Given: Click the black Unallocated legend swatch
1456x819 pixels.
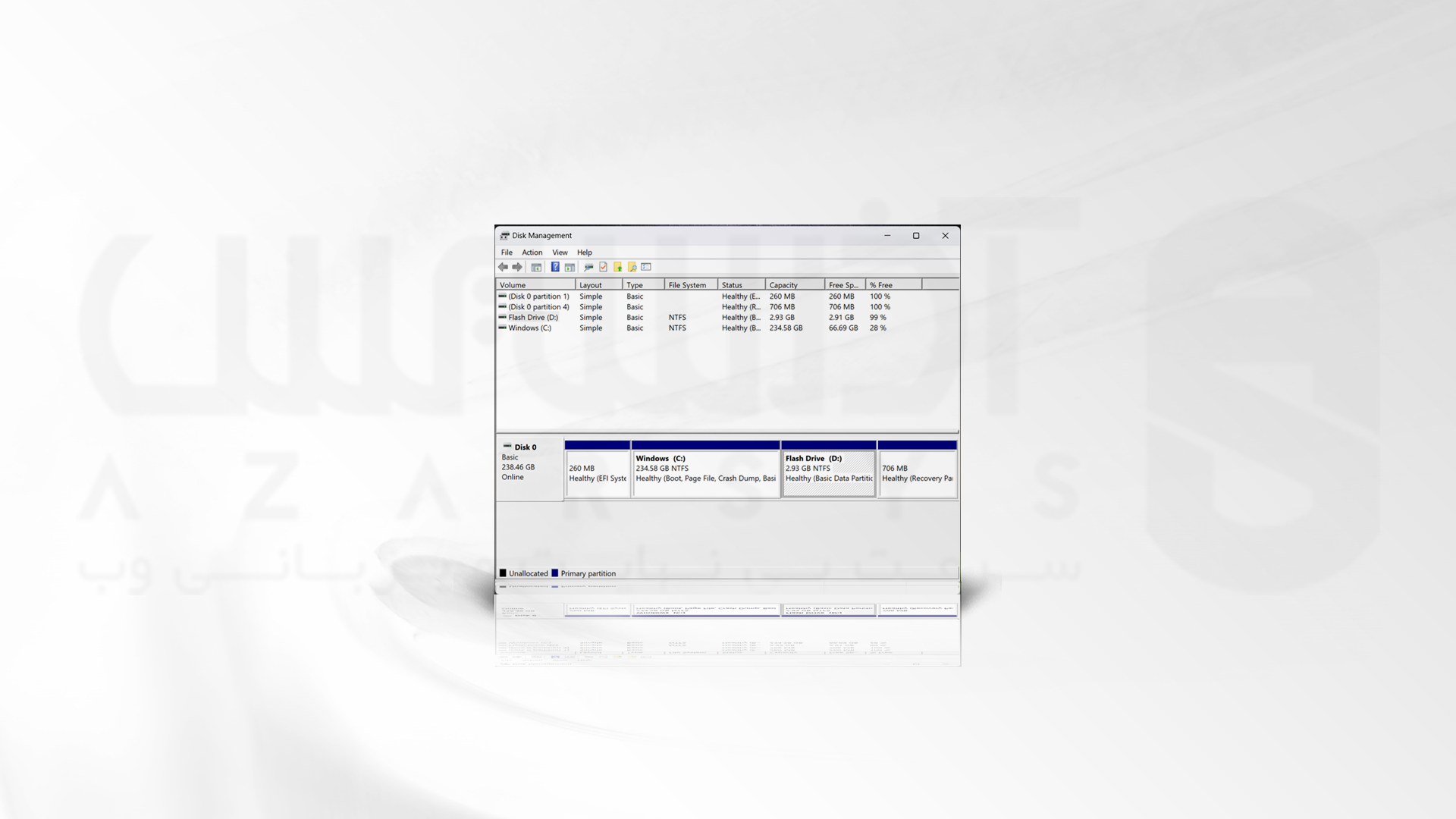Looking at the screenshot, I should tap(503, 573).
